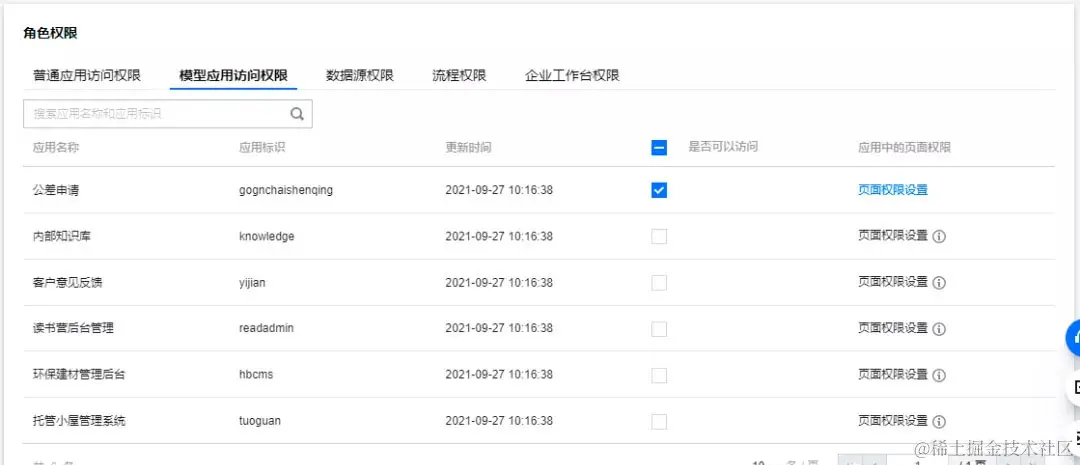Click 应用标识 column header

pos(262,147)
